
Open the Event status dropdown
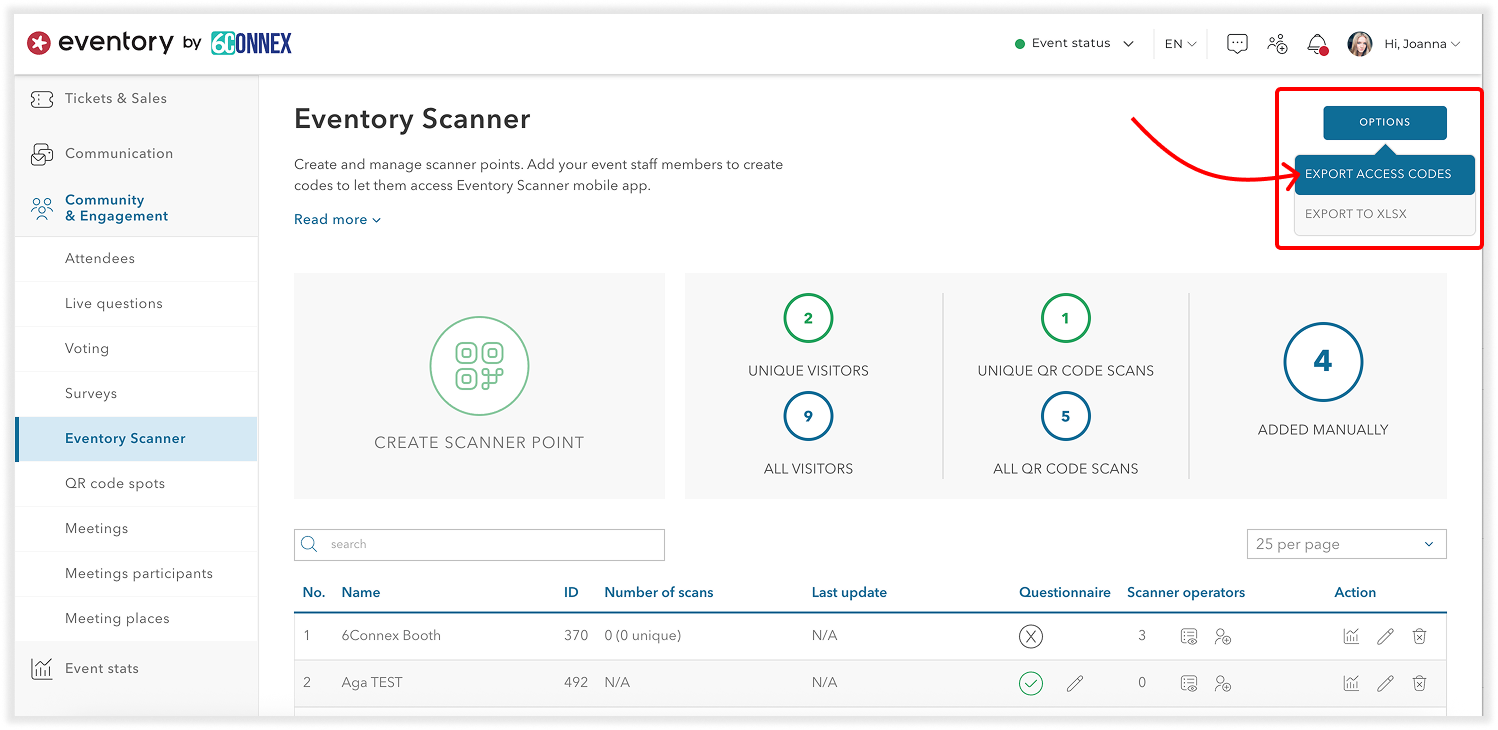1074,44
